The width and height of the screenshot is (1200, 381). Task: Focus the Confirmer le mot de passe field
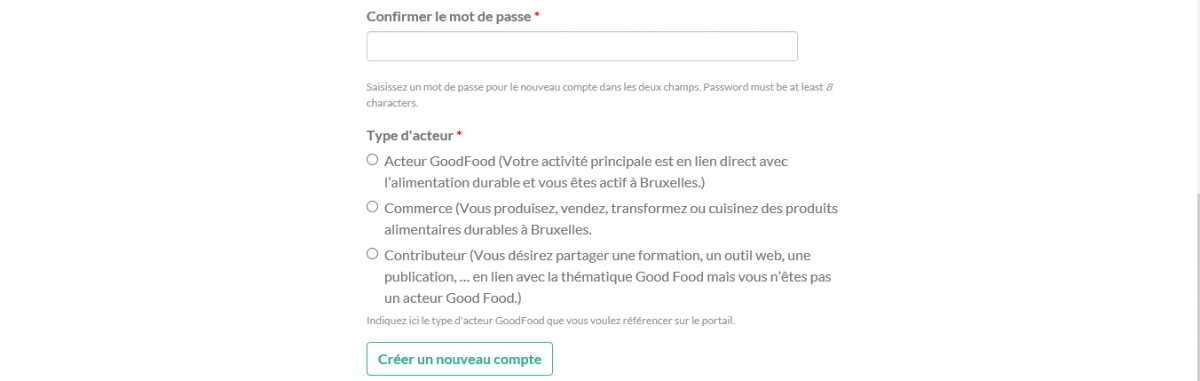point(582,46)
